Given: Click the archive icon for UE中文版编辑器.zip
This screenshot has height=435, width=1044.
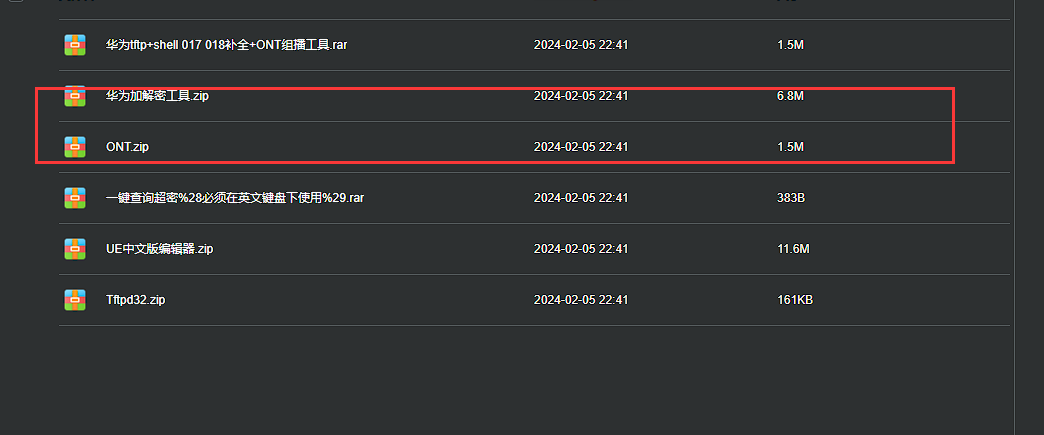Looking at the screenshot, I should pos(75,249).
